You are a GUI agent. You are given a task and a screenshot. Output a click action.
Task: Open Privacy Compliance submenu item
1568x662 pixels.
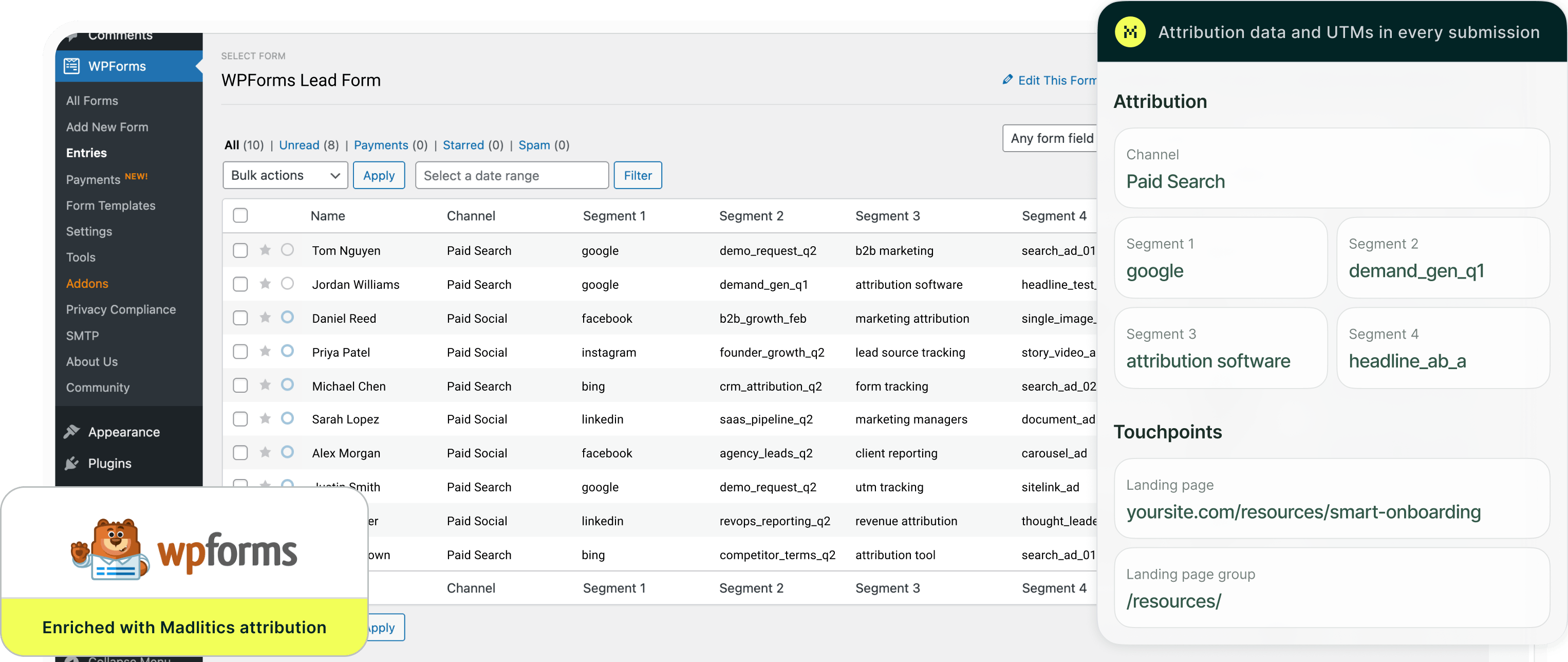click(x=121, y=309)
